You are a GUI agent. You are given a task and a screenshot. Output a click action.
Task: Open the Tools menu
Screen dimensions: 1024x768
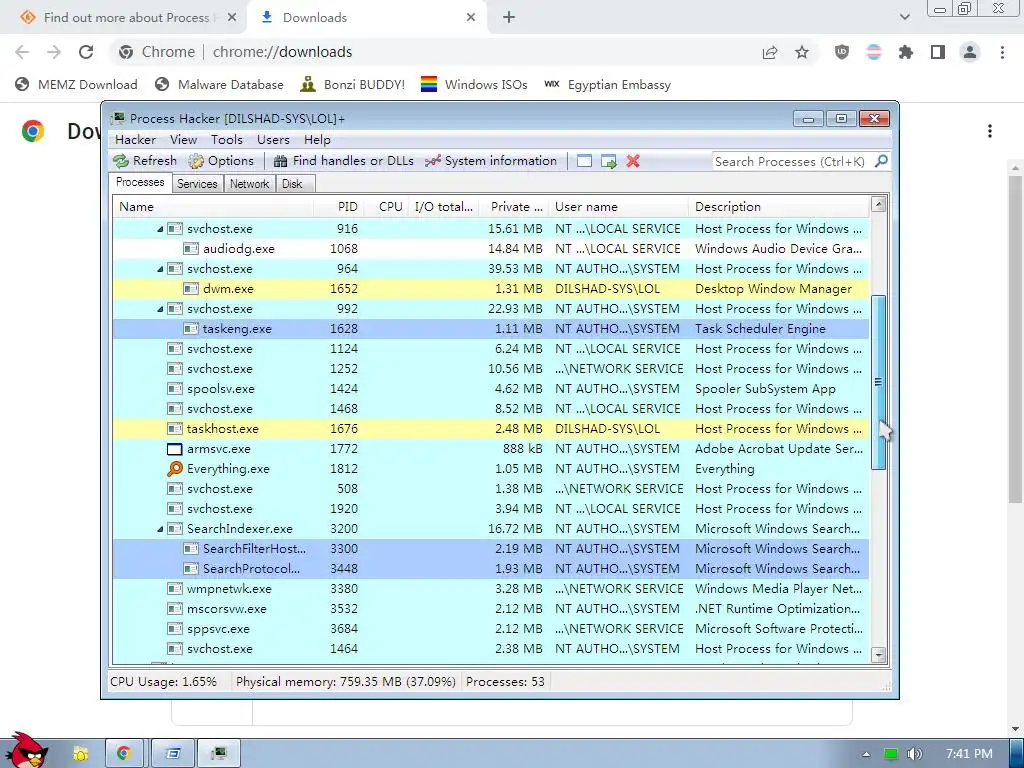[227, 140]
